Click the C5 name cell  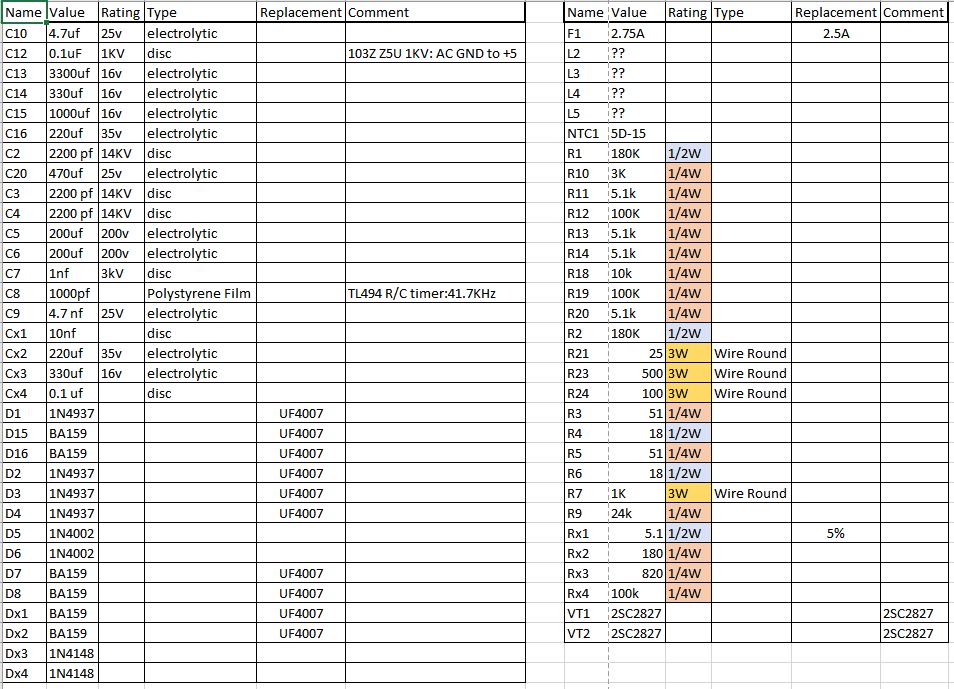tap(25, 234)
